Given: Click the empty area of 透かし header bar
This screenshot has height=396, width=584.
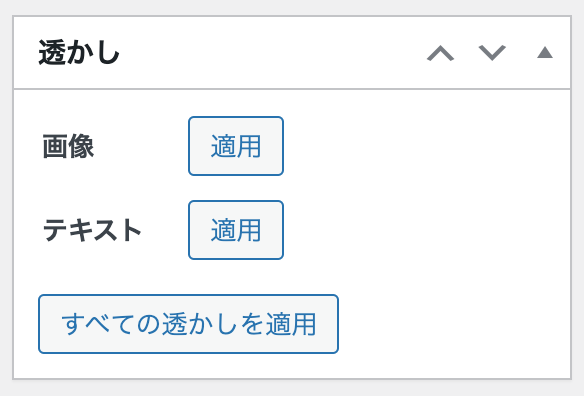Looking at the screenshot, I should point(272,53).
